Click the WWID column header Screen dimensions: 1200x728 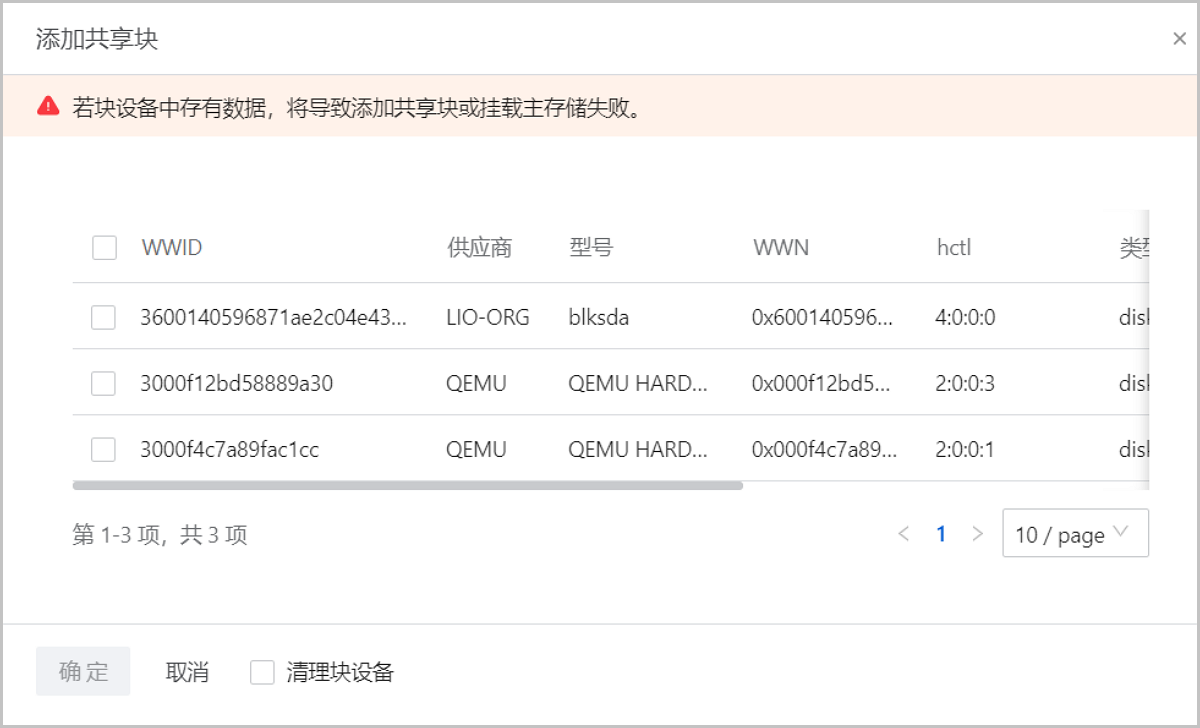[172, 248]
